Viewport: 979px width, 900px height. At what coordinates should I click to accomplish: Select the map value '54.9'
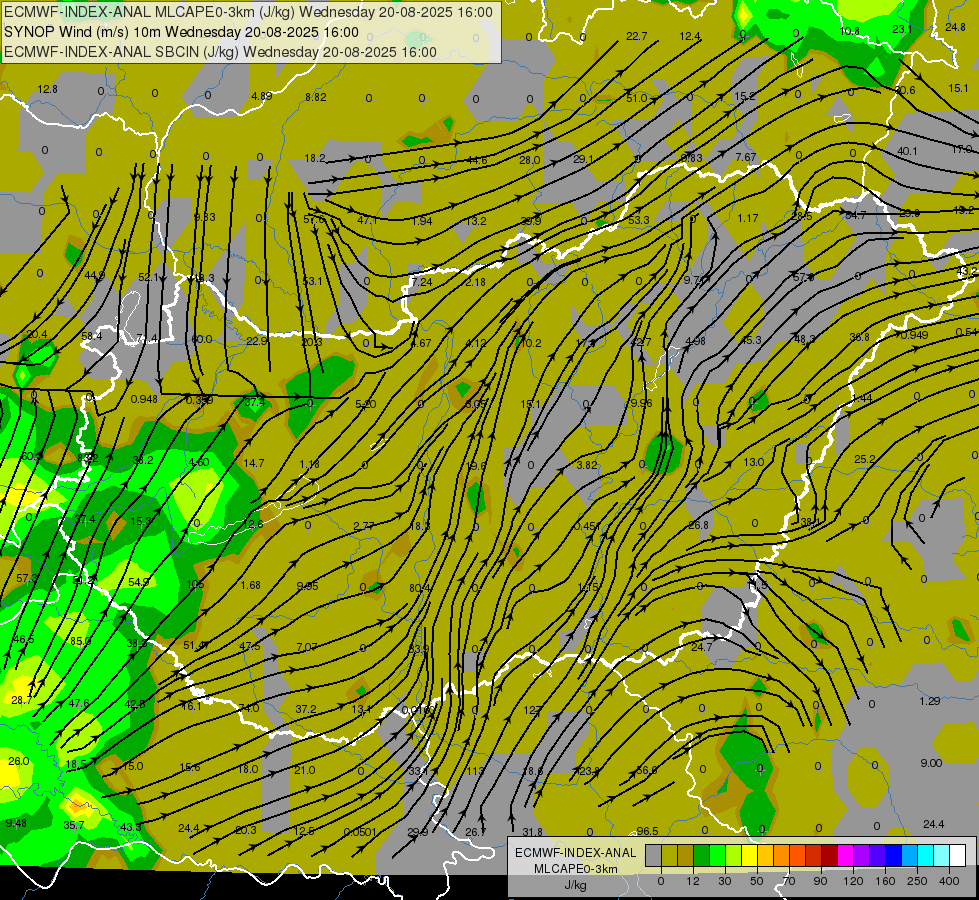(x=139, y=581)
